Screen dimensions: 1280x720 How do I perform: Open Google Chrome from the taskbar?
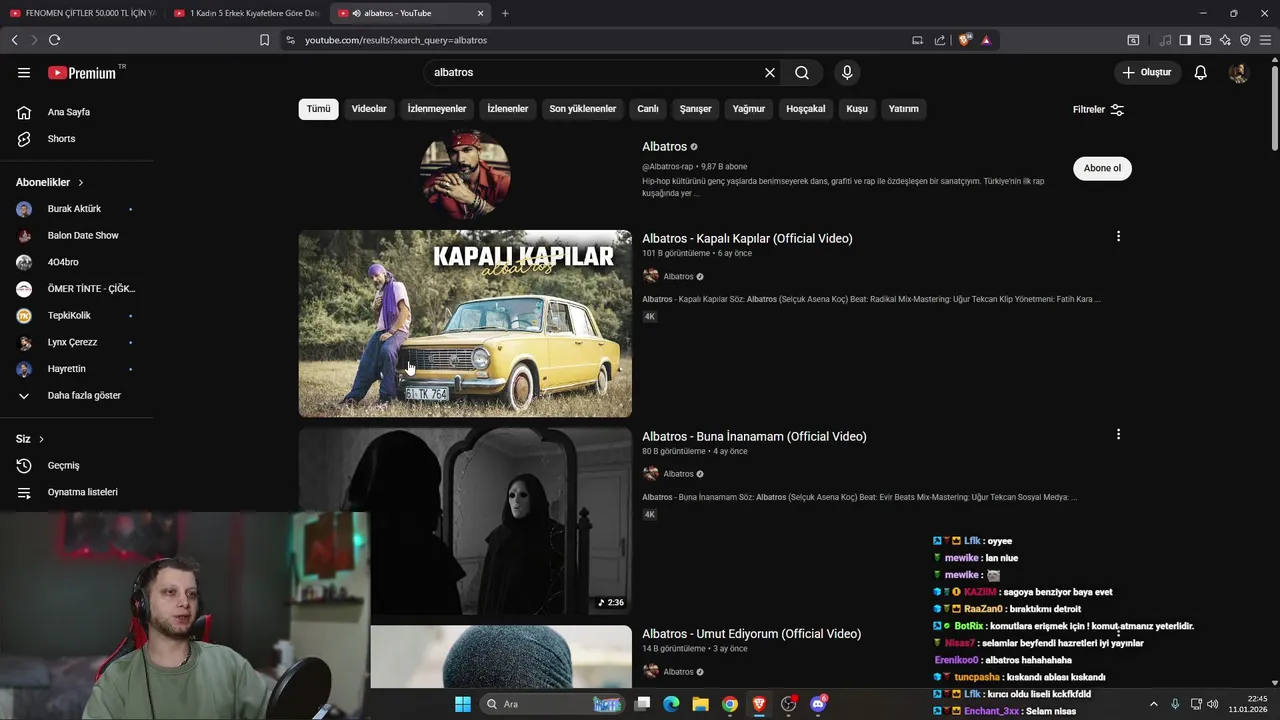(x=730, y=704)
